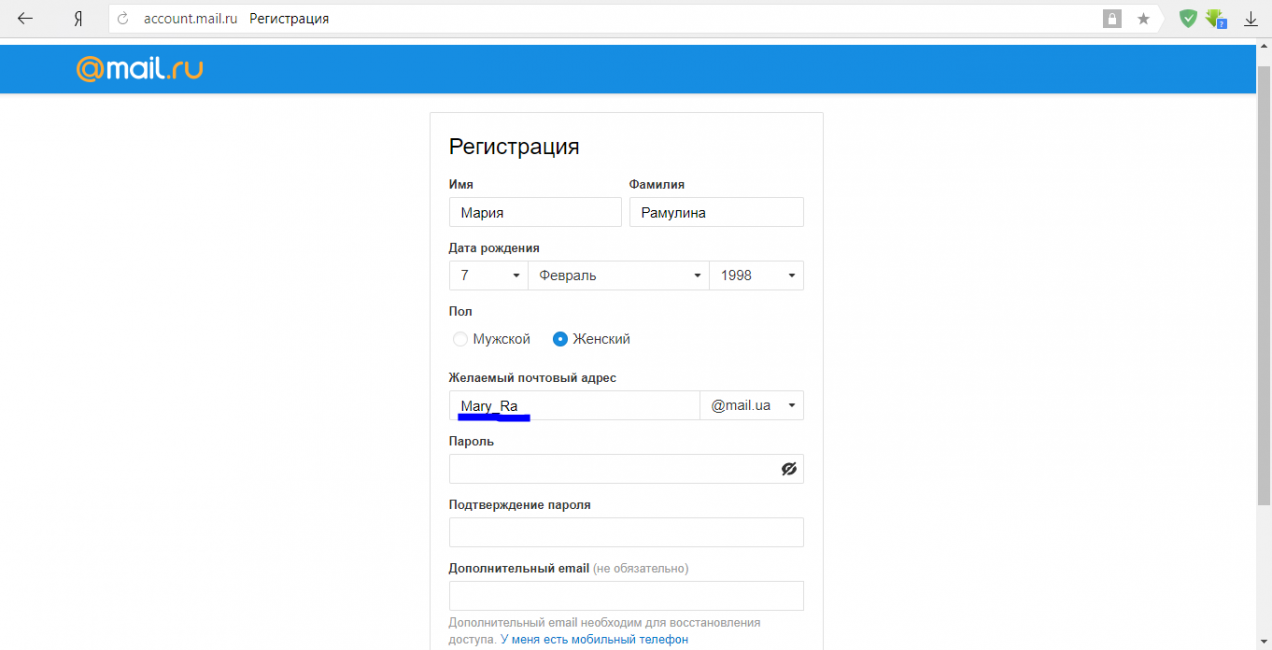Click the Фамилия field containing Рамулина
Image resolution: width=1272 pixels, height=650 pixels.
pos(716,212)
